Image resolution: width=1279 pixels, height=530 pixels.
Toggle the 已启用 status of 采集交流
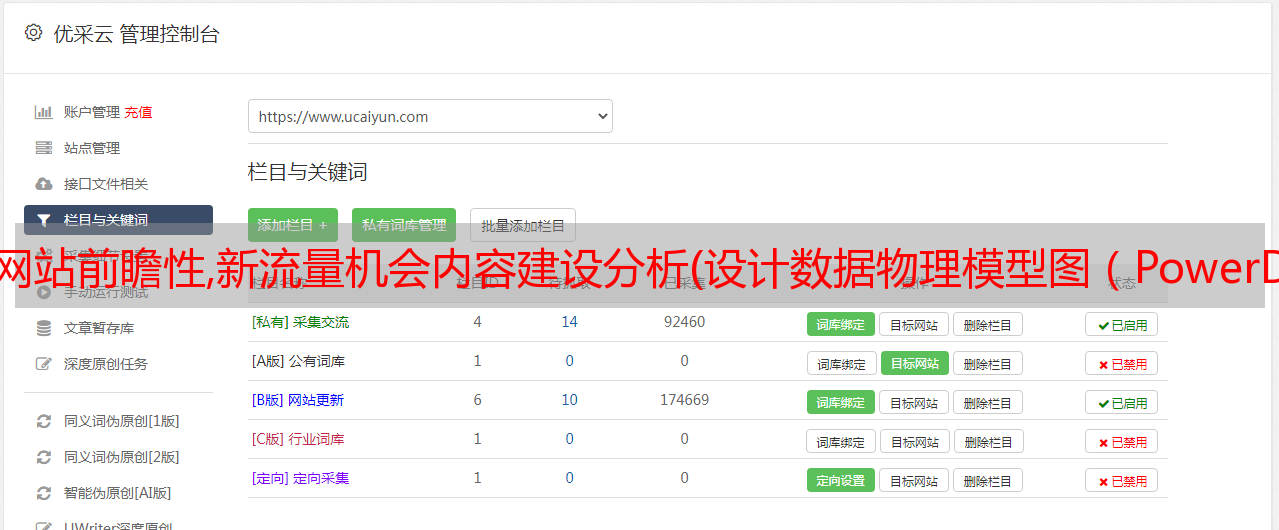pos(1122,324)
